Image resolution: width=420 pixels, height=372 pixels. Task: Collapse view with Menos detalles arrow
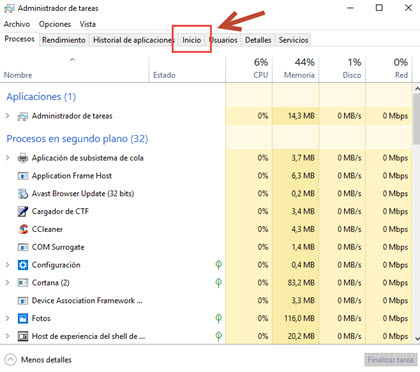point(11,360)
